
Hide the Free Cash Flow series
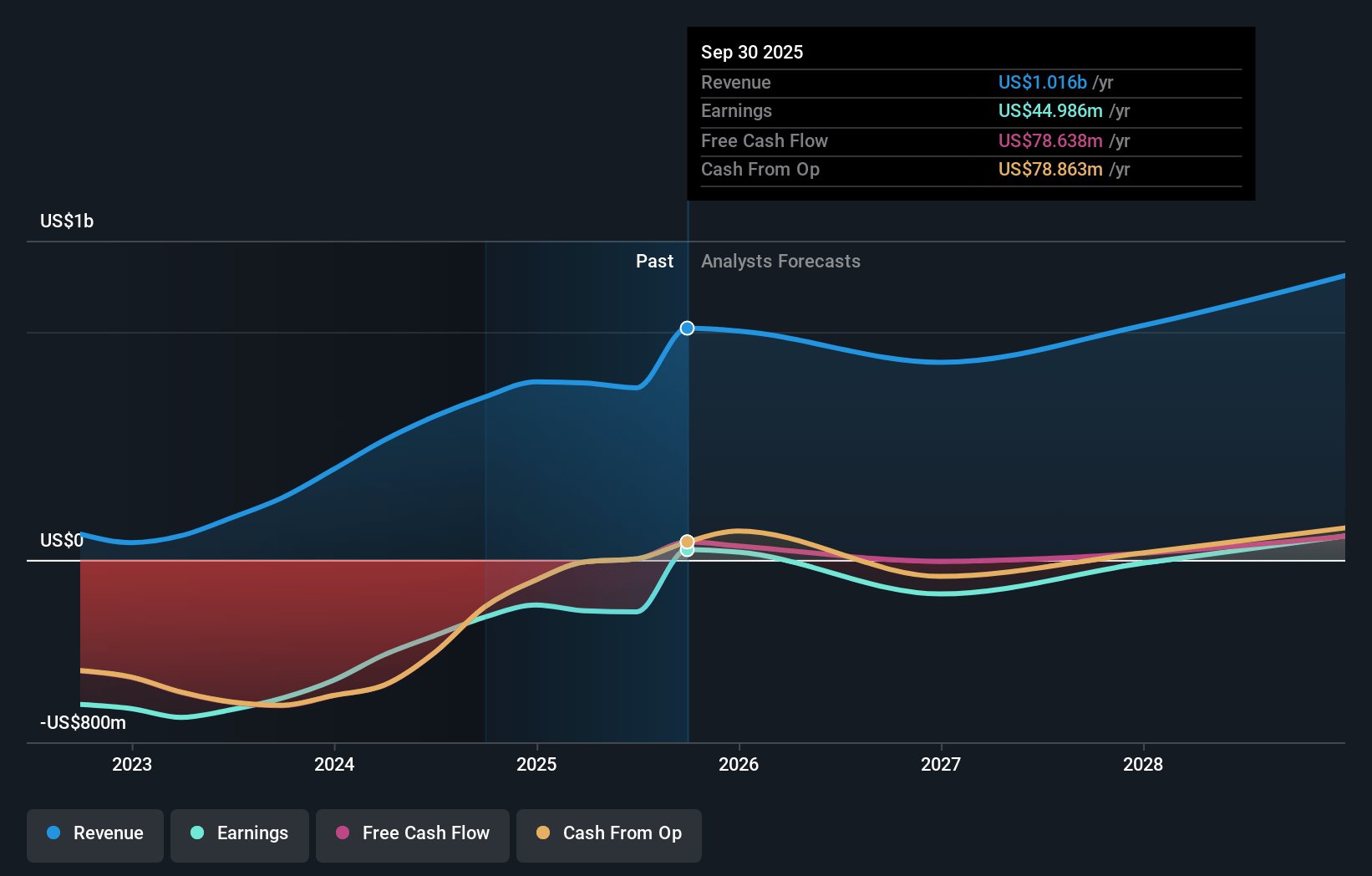[x=413, y=833]
